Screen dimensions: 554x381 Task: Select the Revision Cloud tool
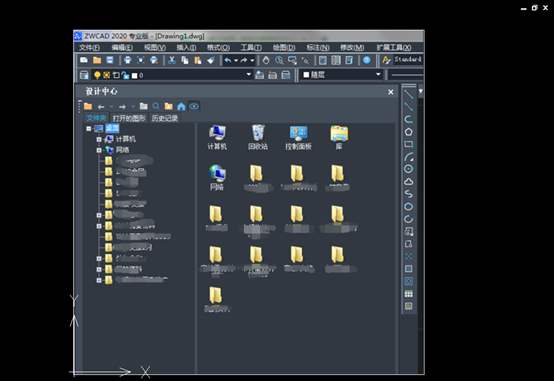tap(408, 182)
